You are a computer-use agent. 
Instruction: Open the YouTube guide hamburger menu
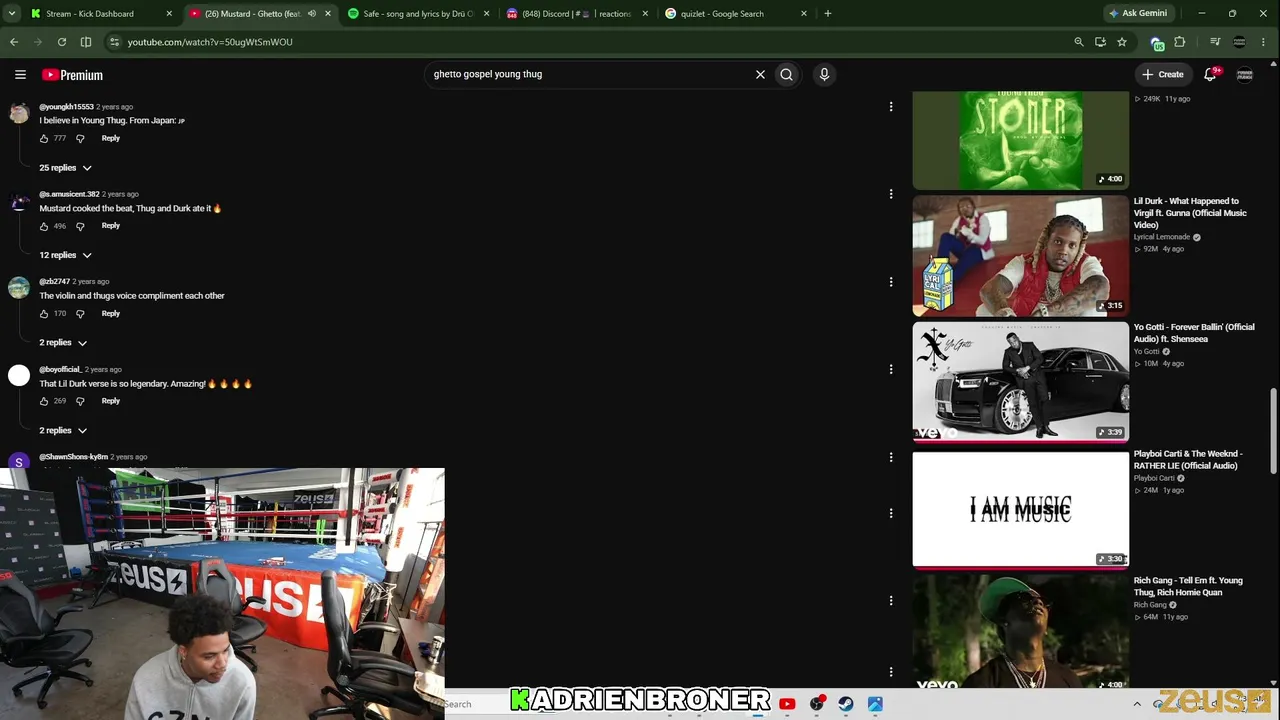point(20,74)
